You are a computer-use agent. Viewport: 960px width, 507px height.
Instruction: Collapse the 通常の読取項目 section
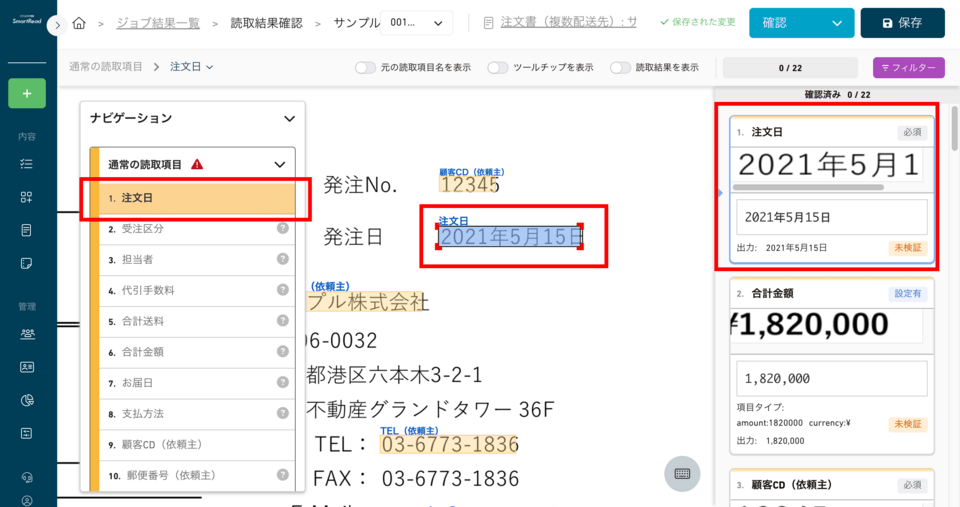(x=280, y=165)
